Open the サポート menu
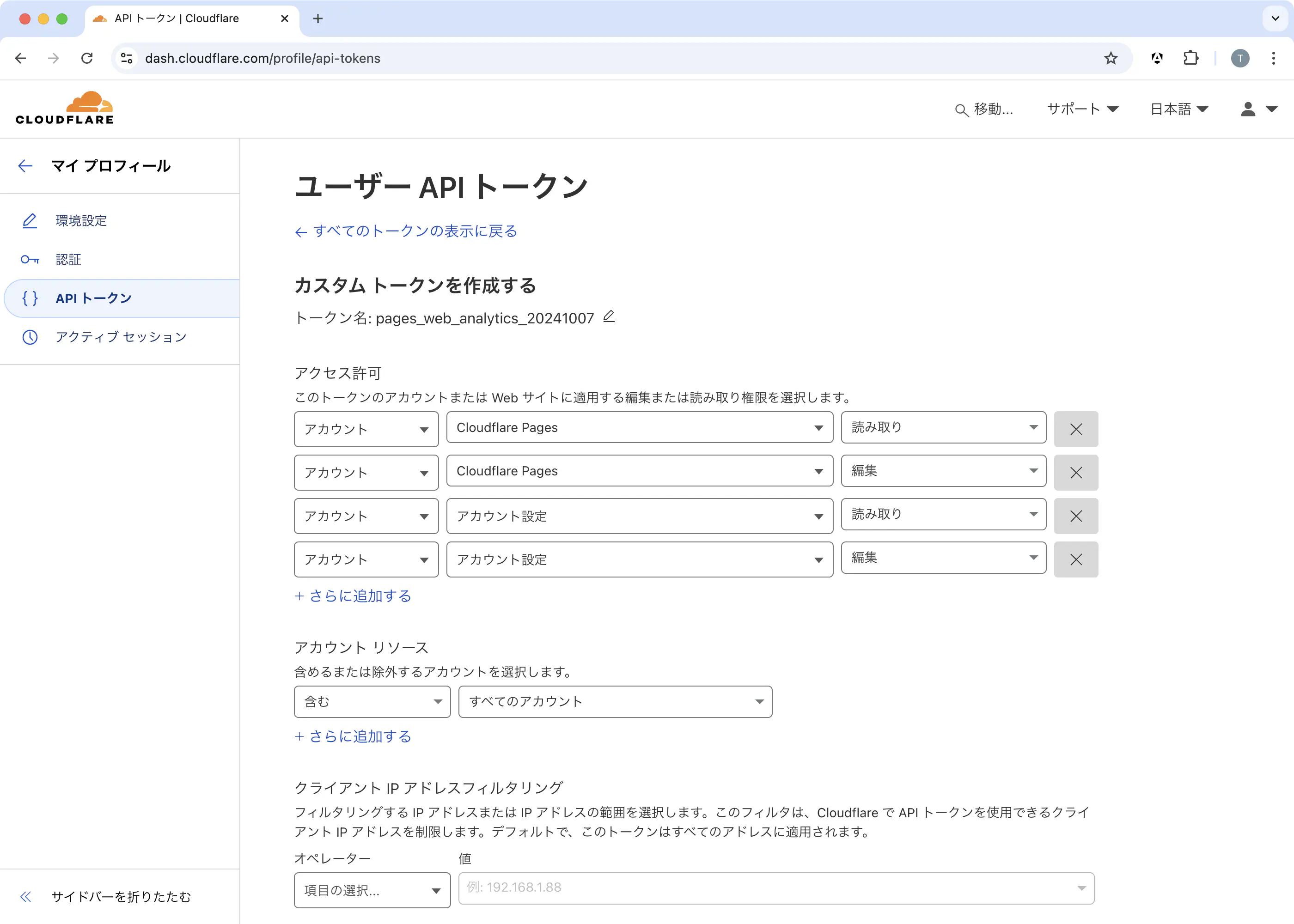This screenshot has width=1294, height=924. (x=1083, y=110)
